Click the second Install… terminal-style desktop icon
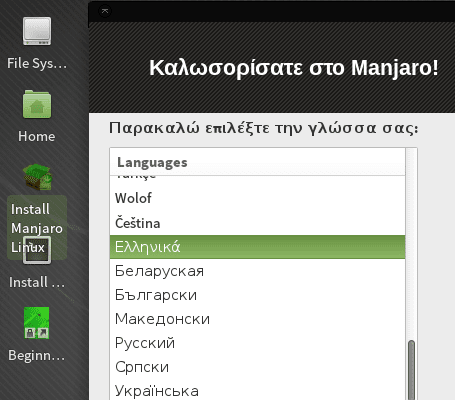 (37, 251)
